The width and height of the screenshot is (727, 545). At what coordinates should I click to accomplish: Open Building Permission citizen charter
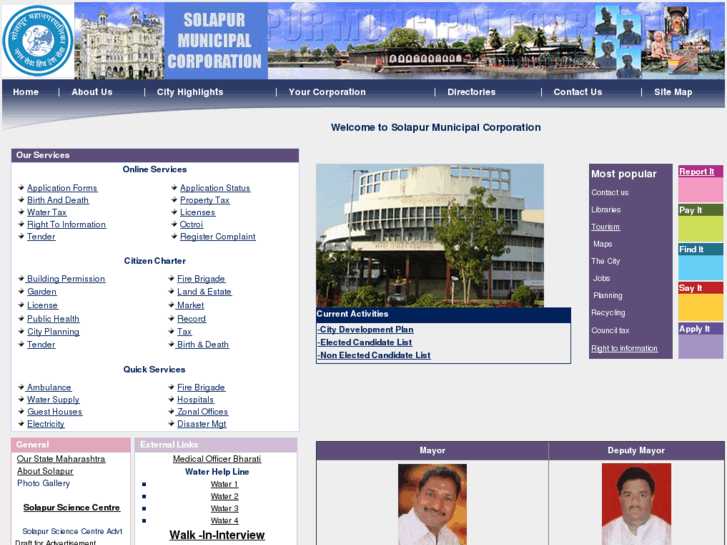click(x=66, y=278)
